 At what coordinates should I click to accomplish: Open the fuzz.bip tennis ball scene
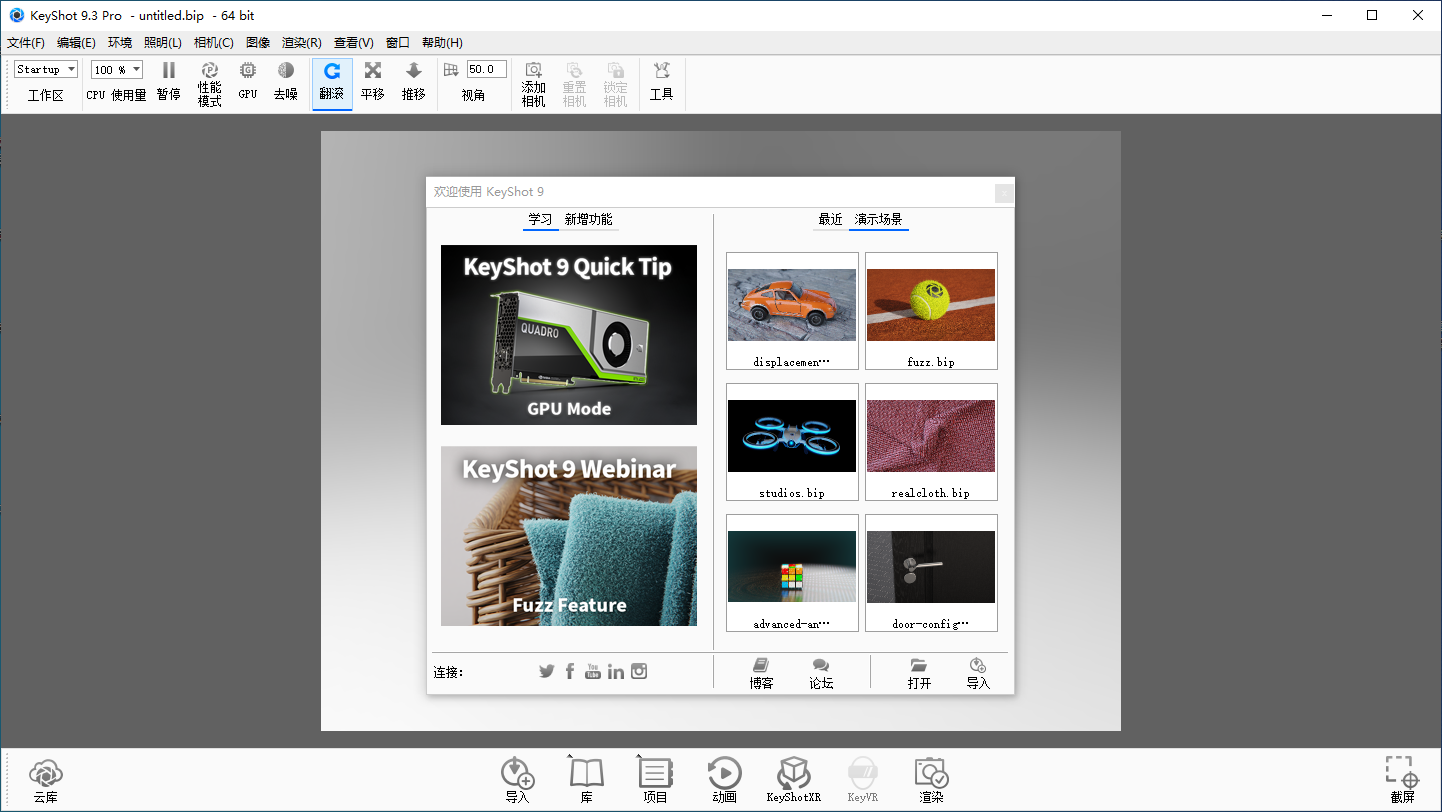[x=931, y=311]
